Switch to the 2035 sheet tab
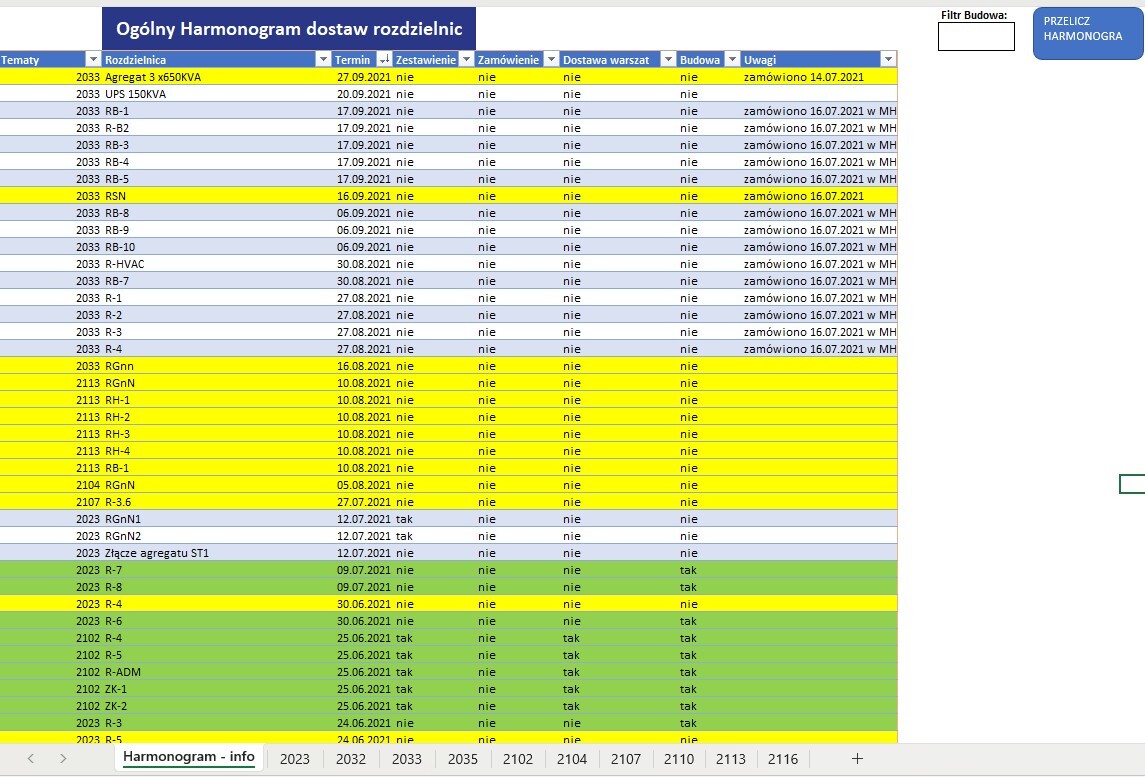 point(463,759)
